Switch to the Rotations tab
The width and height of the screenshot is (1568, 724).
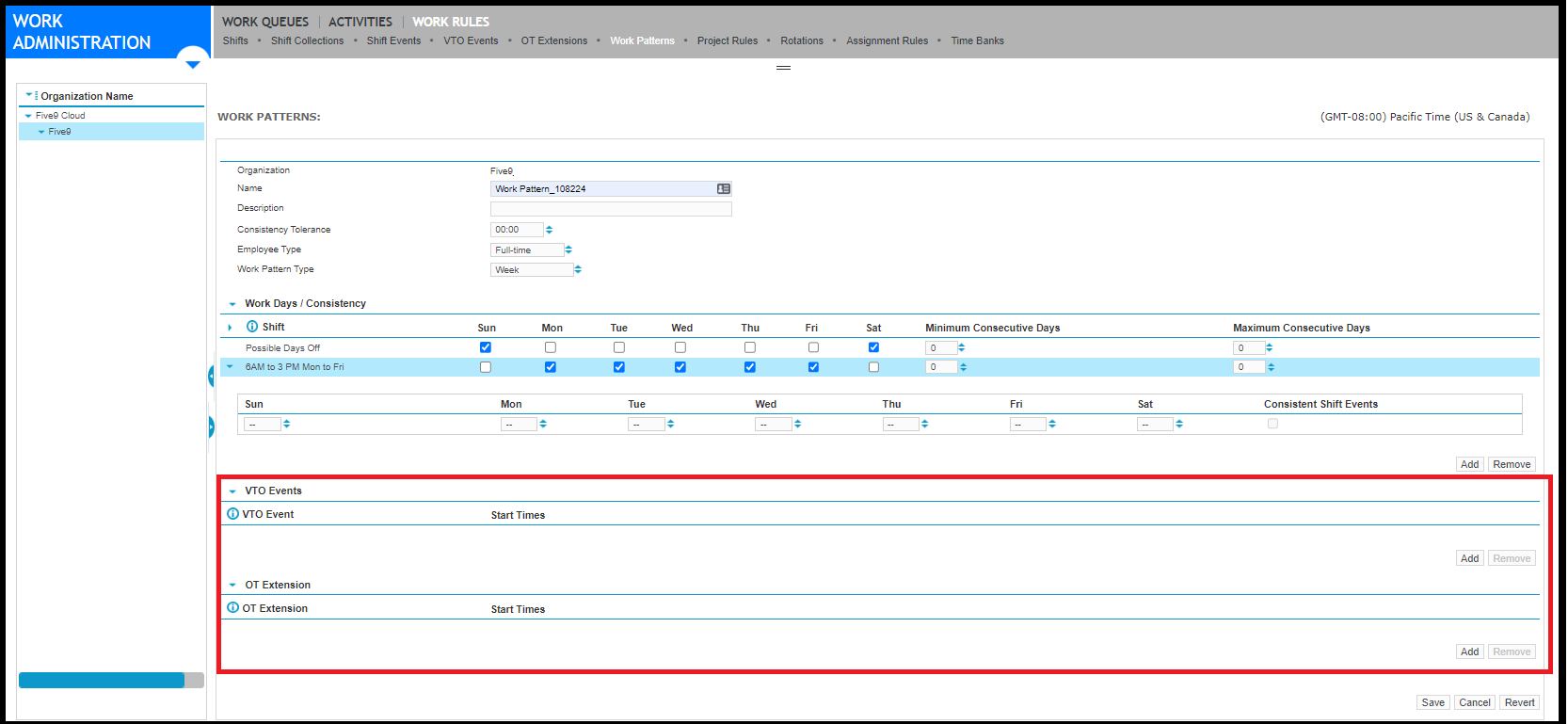click(802, 40)
